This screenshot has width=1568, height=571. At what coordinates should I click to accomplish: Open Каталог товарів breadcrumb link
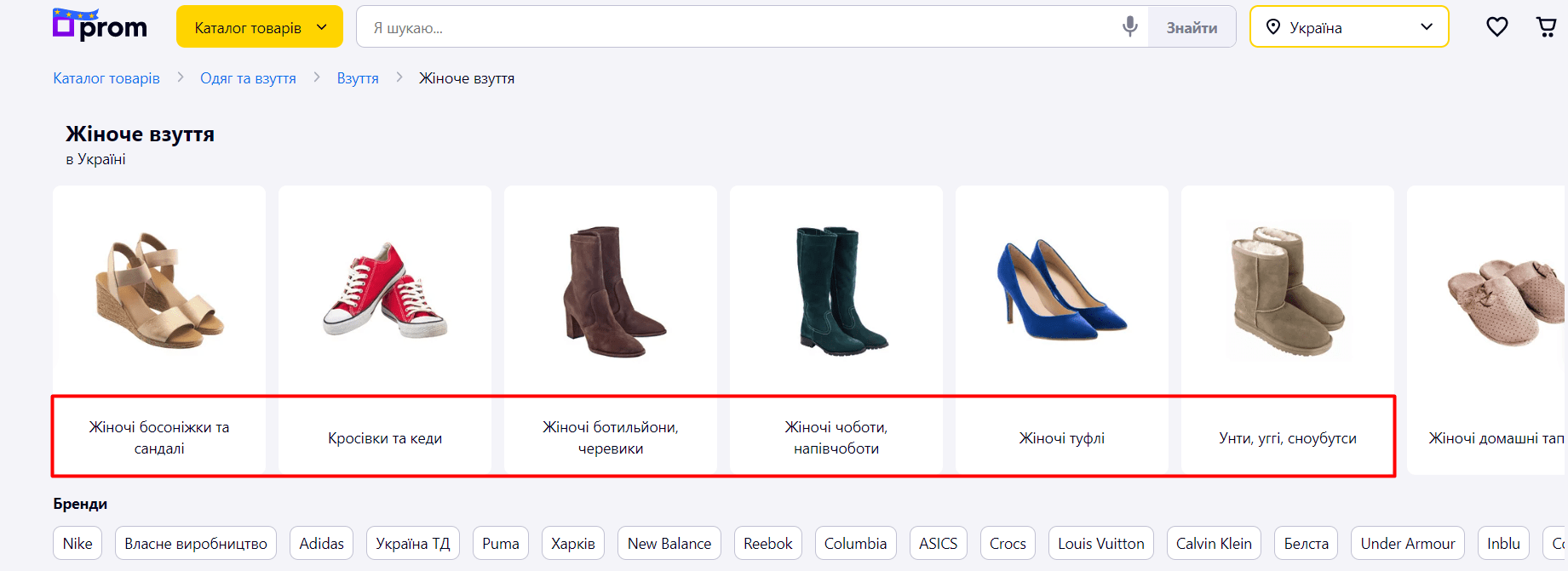pos(106,78)
